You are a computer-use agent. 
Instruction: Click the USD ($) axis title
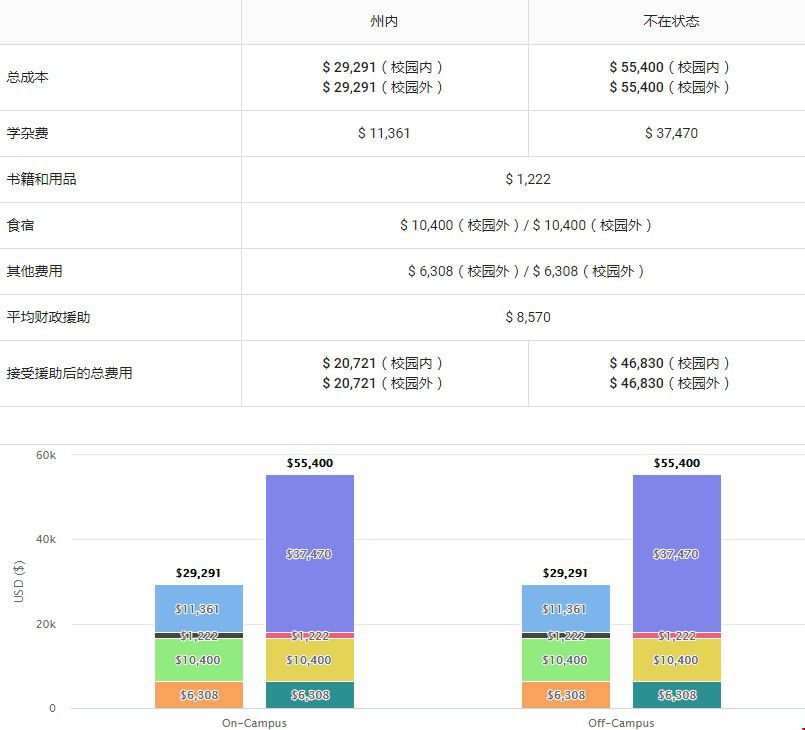tap(18, 582)
